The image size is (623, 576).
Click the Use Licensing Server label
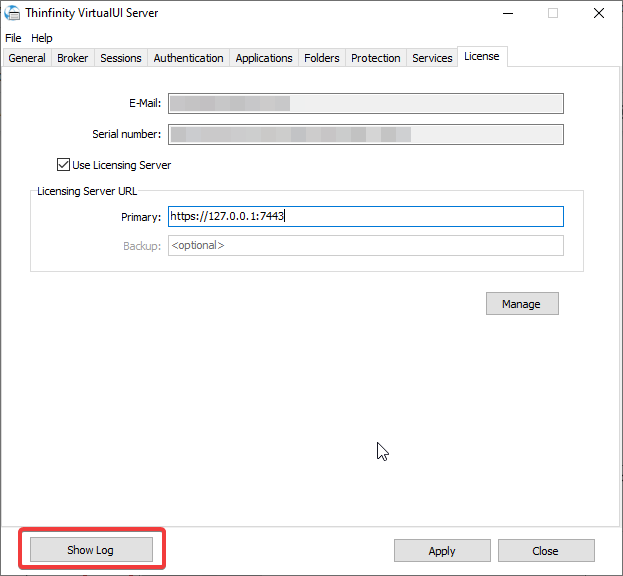click(x=122, y=165)
